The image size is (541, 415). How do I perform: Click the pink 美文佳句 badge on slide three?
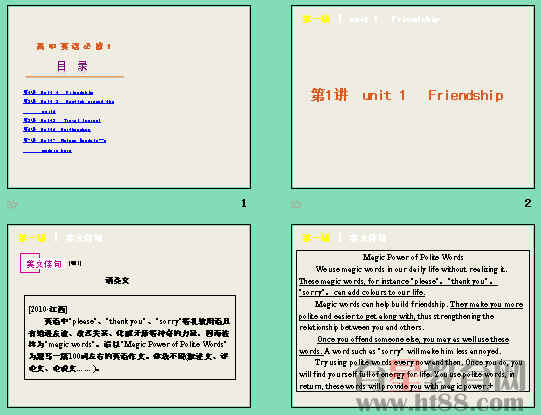pyautogui.click(x=41, y=264)
